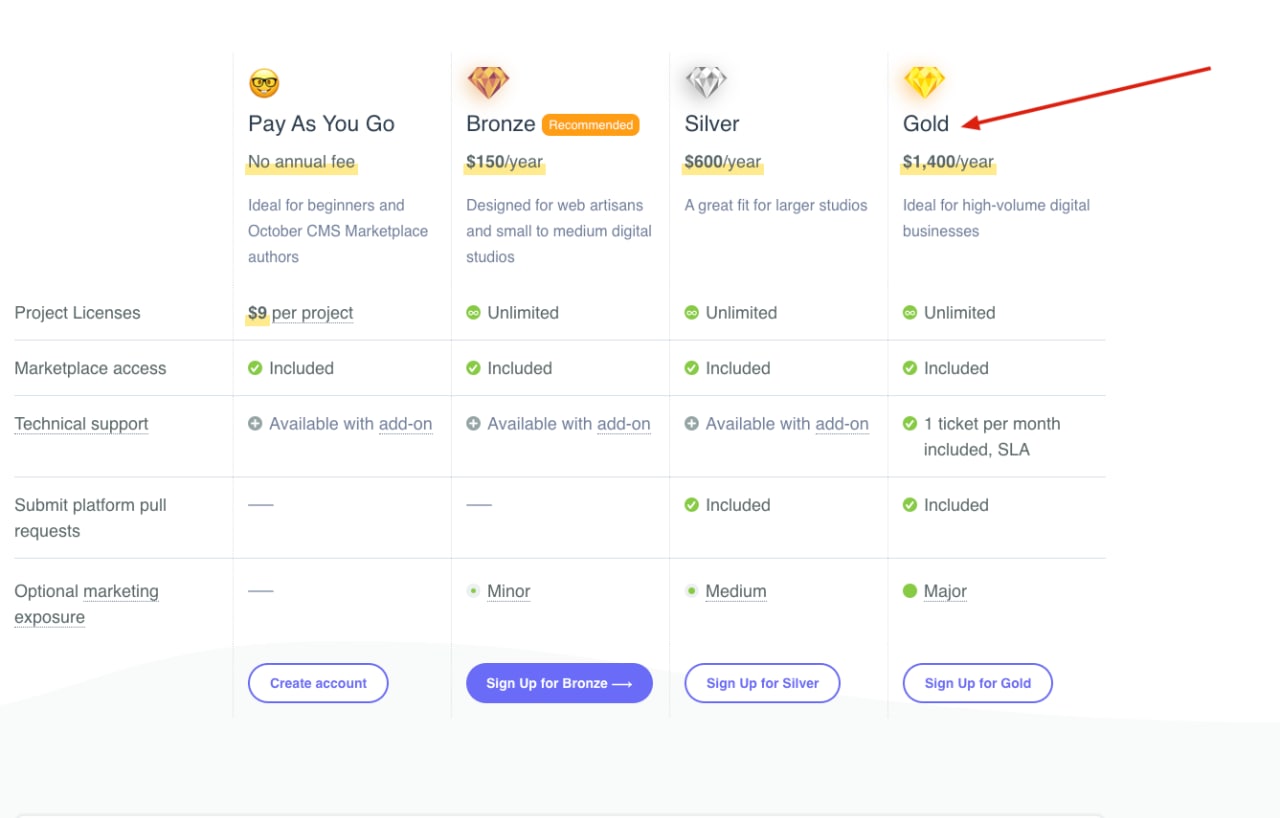1280x818 pixels.
Task: Click the green checkmark in Gold Marketplace access
Action: click(910, 368)
